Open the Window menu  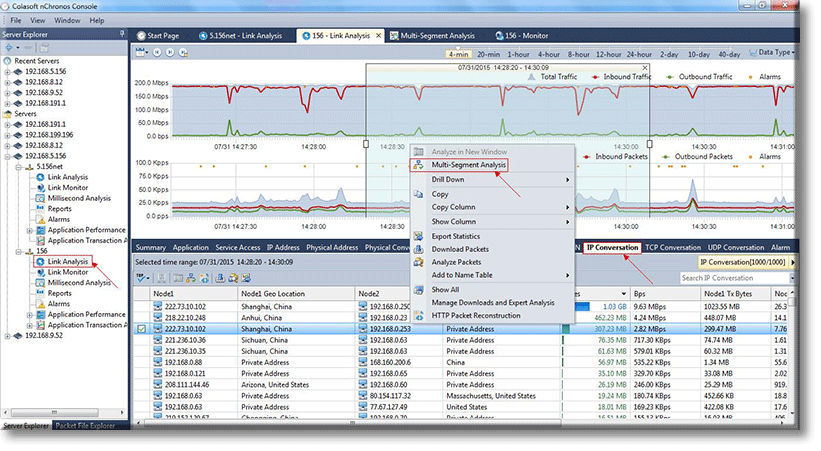[x=67, y=20]
